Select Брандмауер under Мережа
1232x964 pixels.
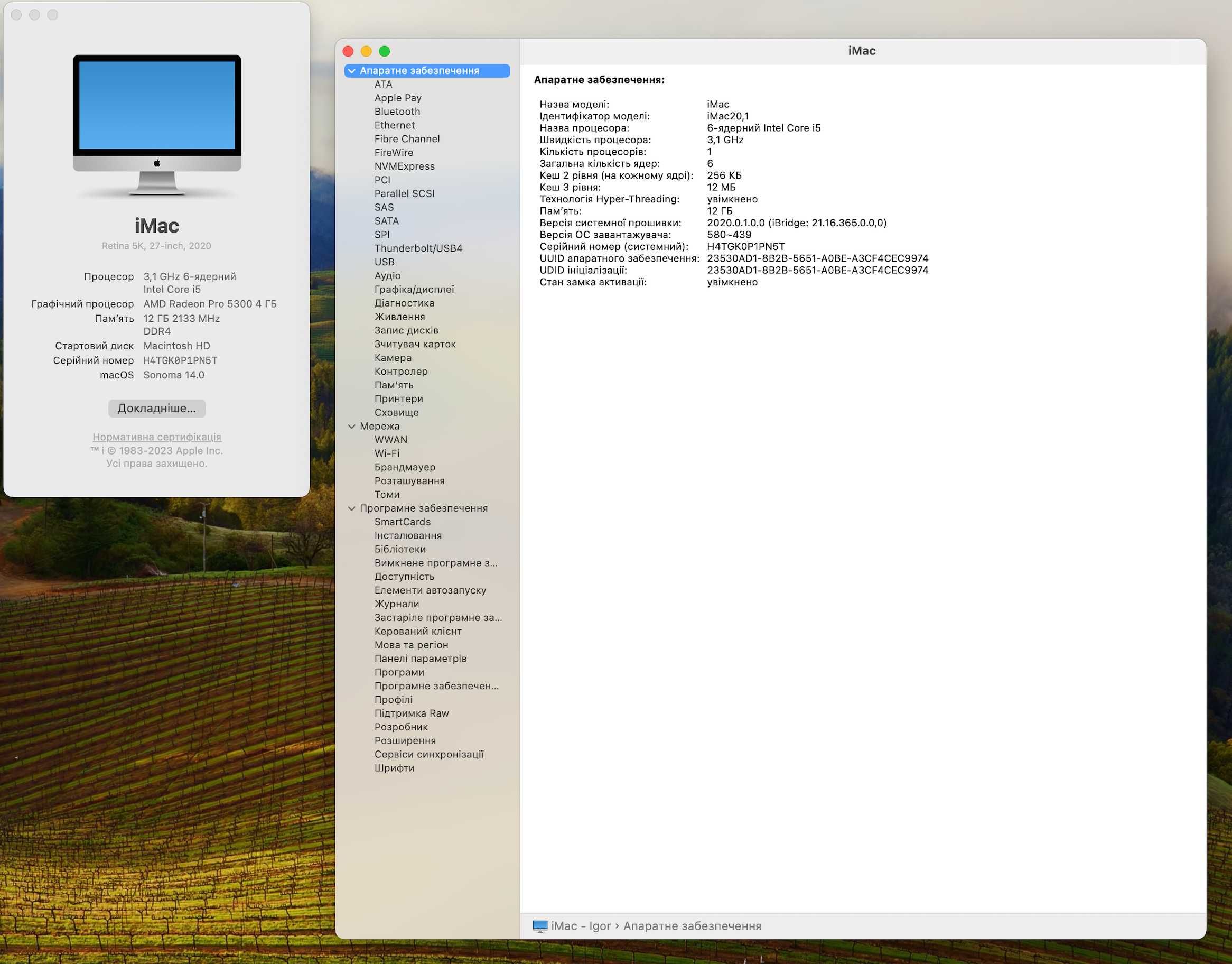(405, 467)
